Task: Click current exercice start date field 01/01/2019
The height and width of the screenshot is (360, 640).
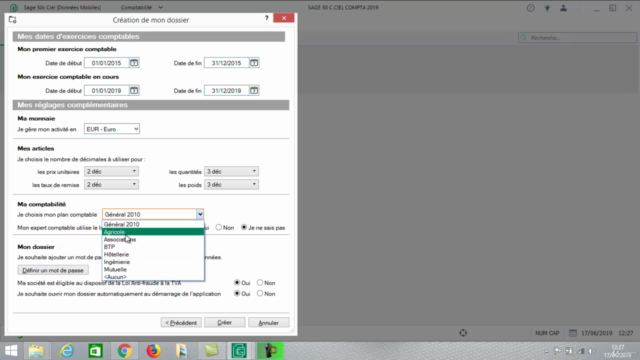Action: click(x=107, y=91)
